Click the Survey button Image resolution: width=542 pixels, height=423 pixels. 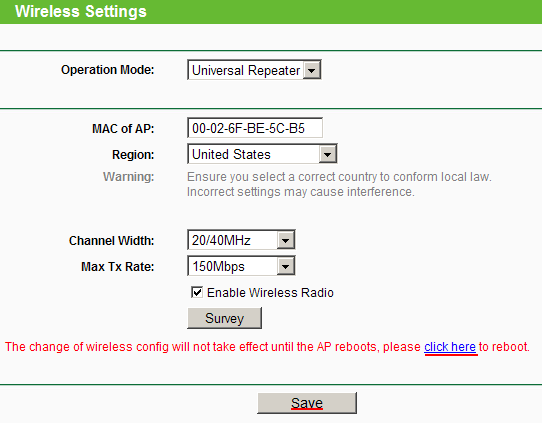pos(225,318)
